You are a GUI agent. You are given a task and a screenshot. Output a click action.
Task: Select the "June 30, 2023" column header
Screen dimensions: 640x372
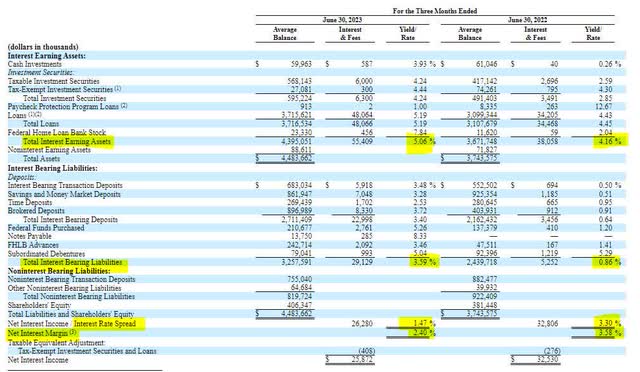(x=342, y=20)
